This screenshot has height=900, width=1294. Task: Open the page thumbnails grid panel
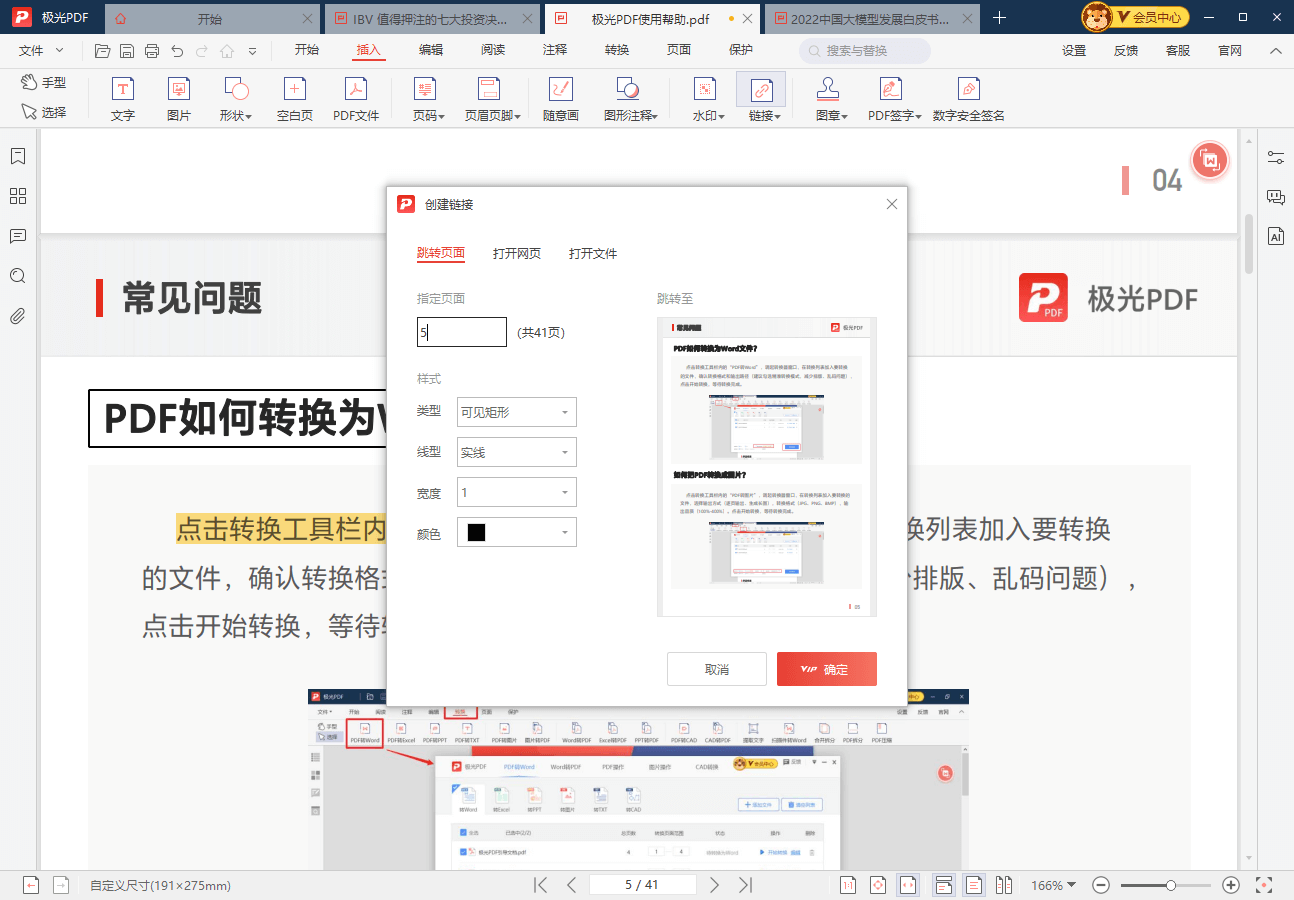(x=18, y=196)
